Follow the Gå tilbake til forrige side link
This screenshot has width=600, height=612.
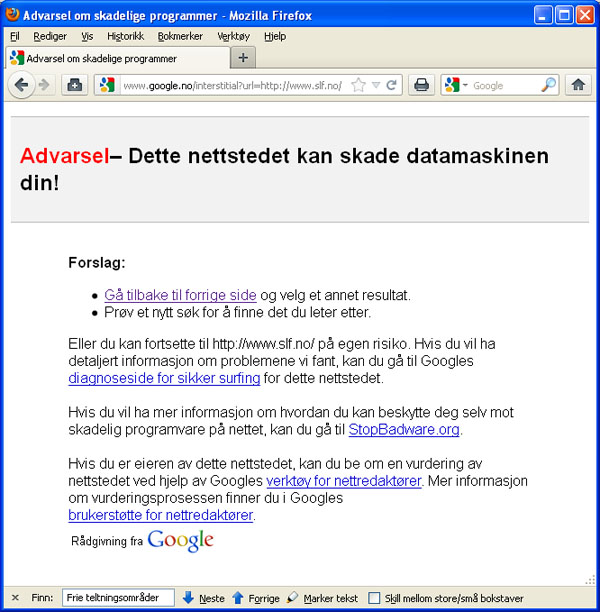180,295
